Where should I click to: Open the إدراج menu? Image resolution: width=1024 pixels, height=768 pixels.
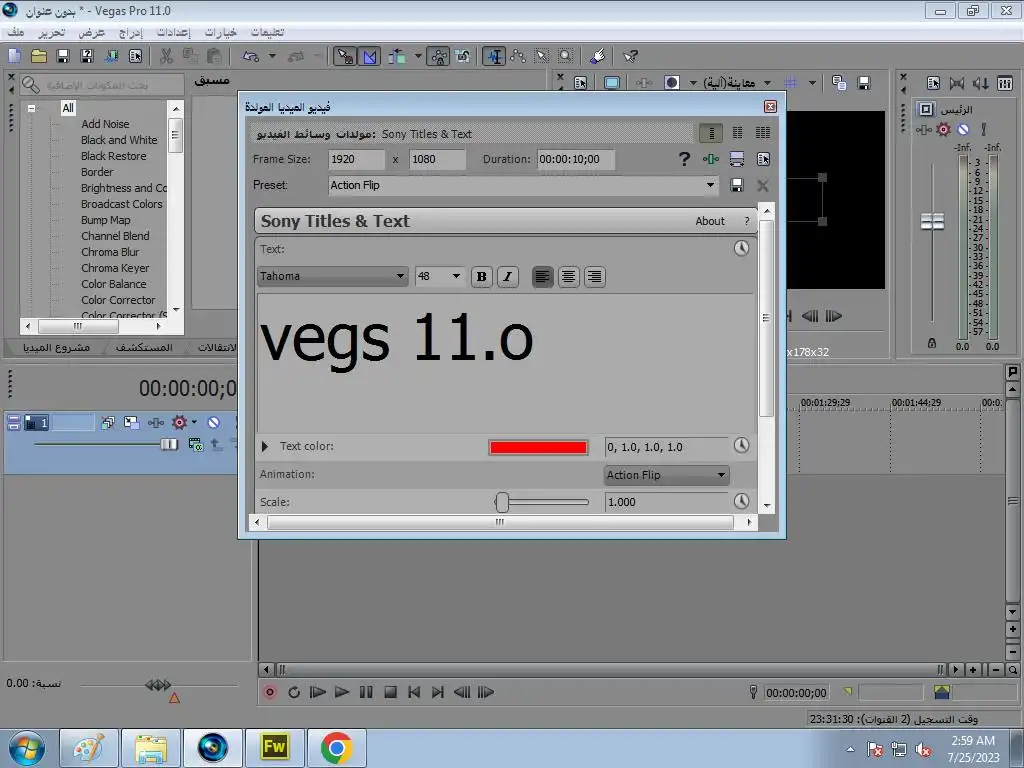tap(131, 32)
